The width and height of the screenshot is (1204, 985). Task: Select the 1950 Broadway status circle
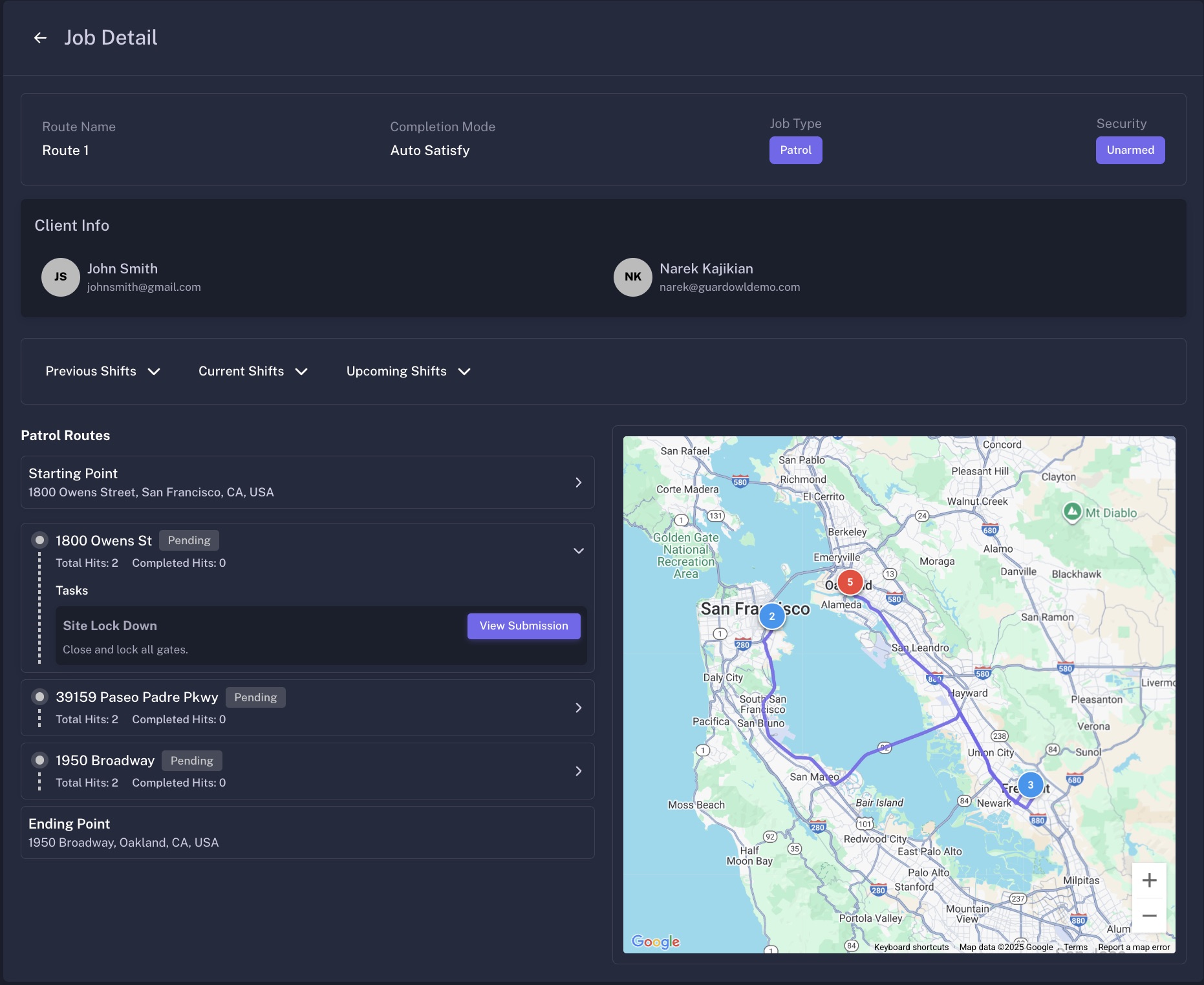[x=40, y=760]
